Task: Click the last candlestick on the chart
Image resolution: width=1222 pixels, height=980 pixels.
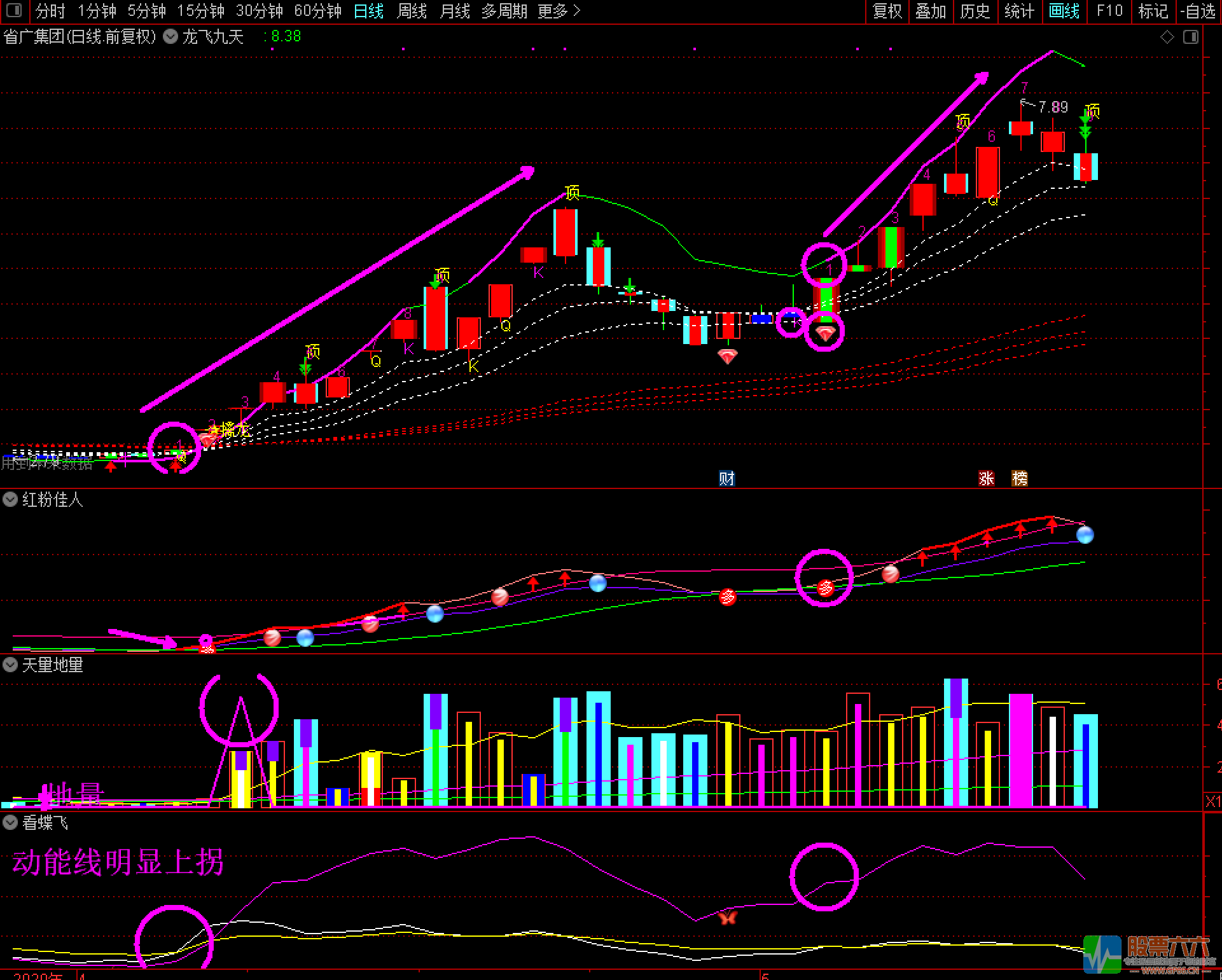Action: 1085,167
